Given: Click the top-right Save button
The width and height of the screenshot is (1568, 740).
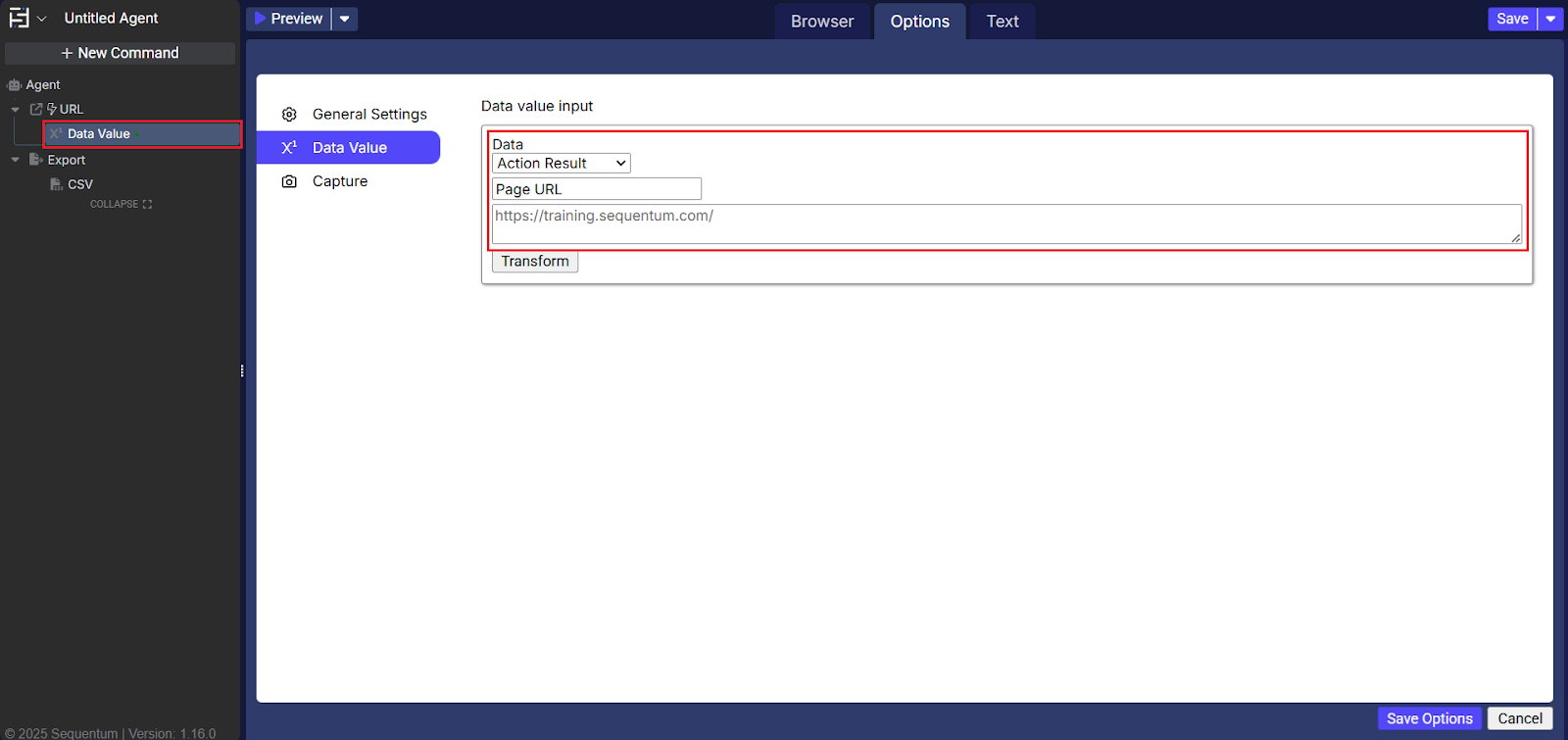Looking at the screenshot, I should click(x=1512, y=19).
